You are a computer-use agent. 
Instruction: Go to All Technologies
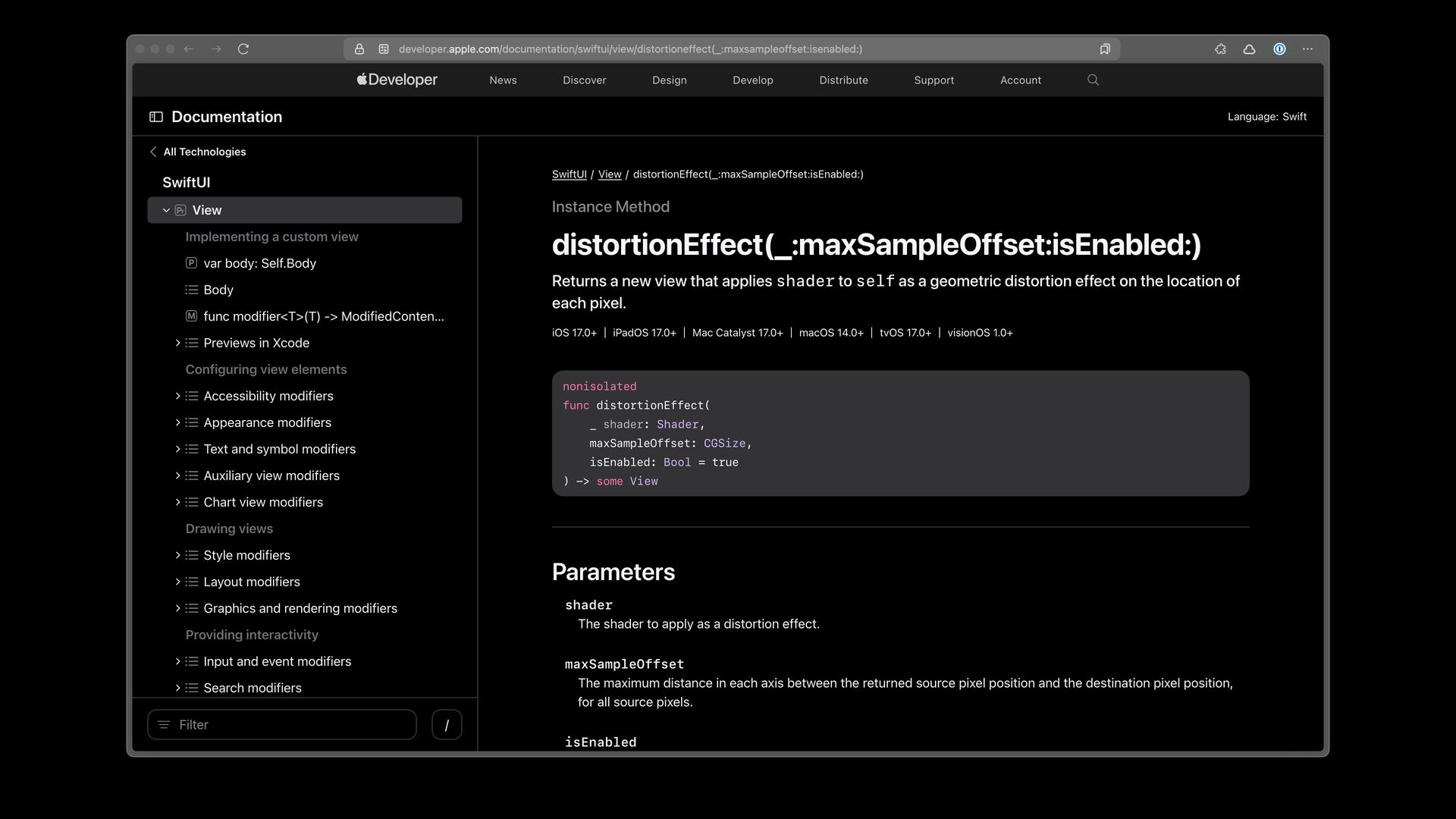(x=205, y=152)
